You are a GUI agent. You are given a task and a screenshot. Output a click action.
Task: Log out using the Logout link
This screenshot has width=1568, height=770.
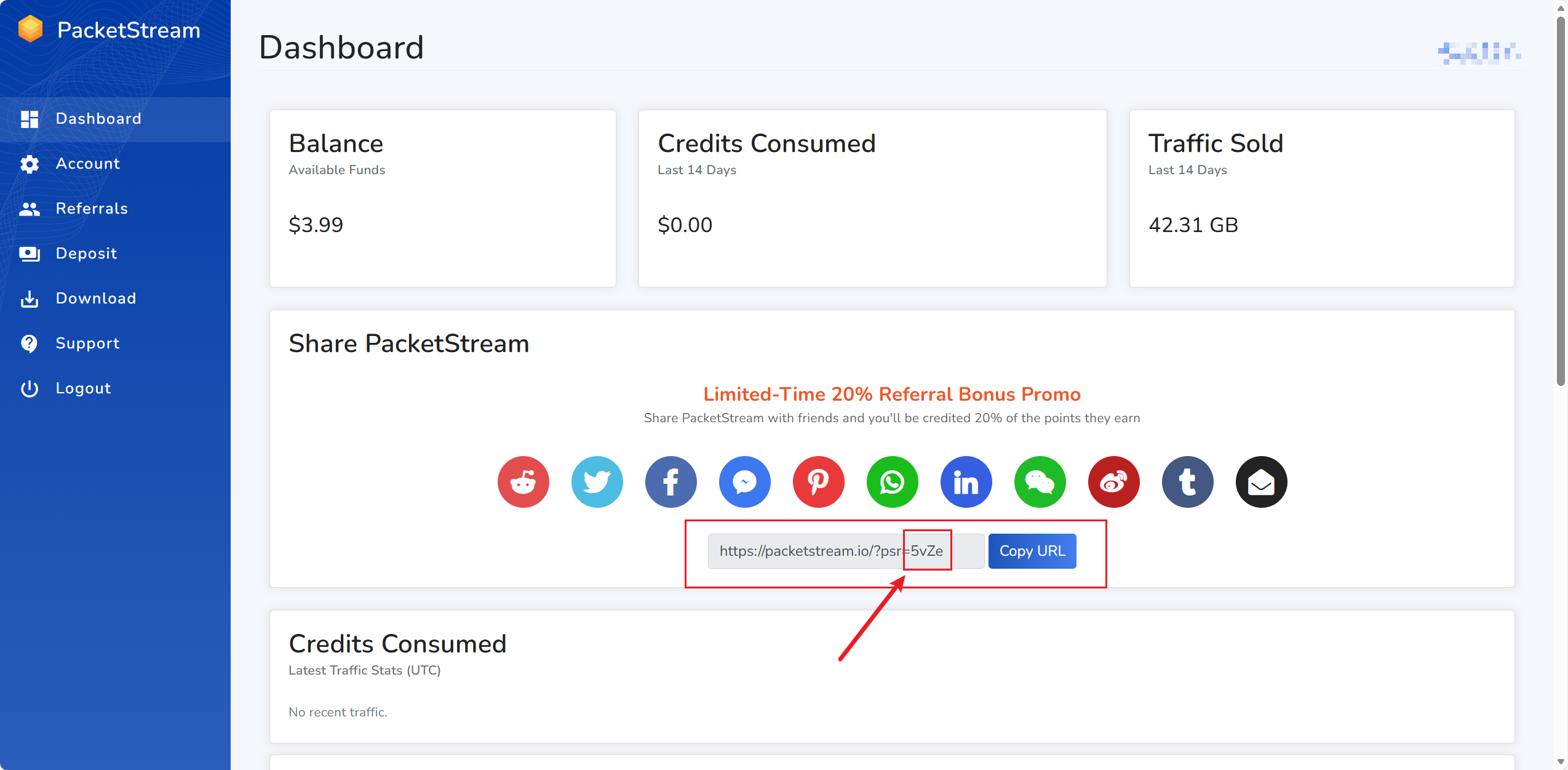[x=83, y=388]
